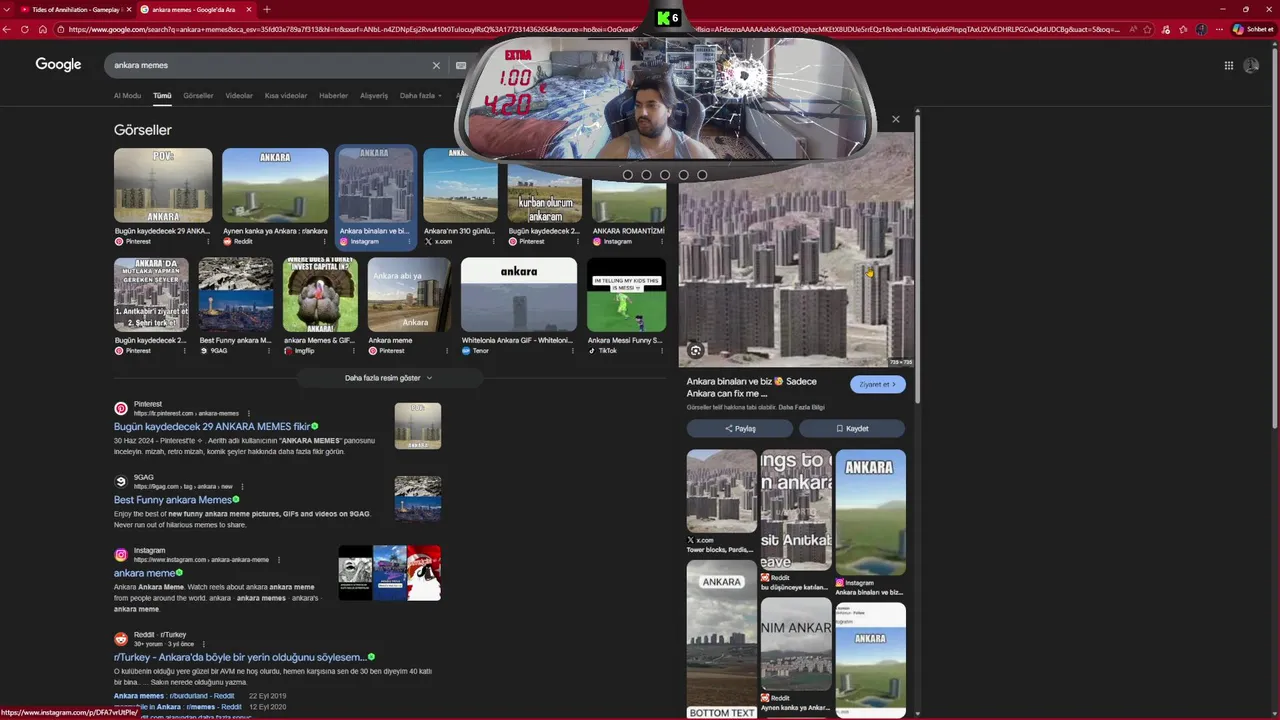1280x720 pixels.
Task: Open the large preview image of Ankara buildings
Action: tap(796, 250)
